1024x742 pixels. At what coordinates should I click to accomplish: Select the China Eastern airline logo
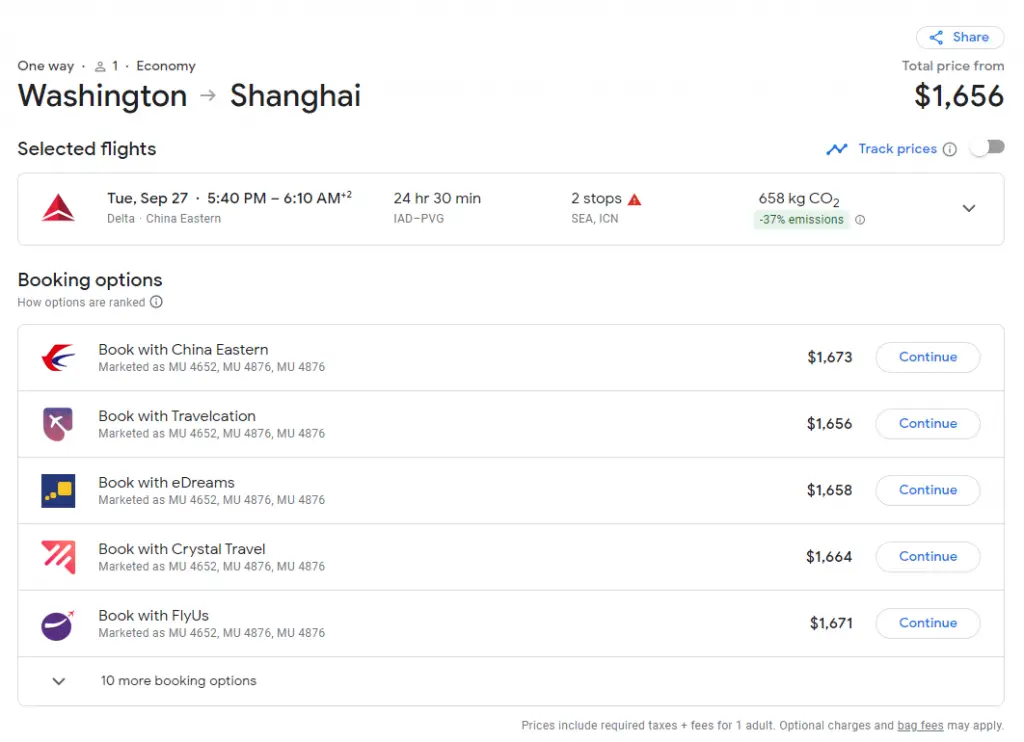[x=58, y=357]
